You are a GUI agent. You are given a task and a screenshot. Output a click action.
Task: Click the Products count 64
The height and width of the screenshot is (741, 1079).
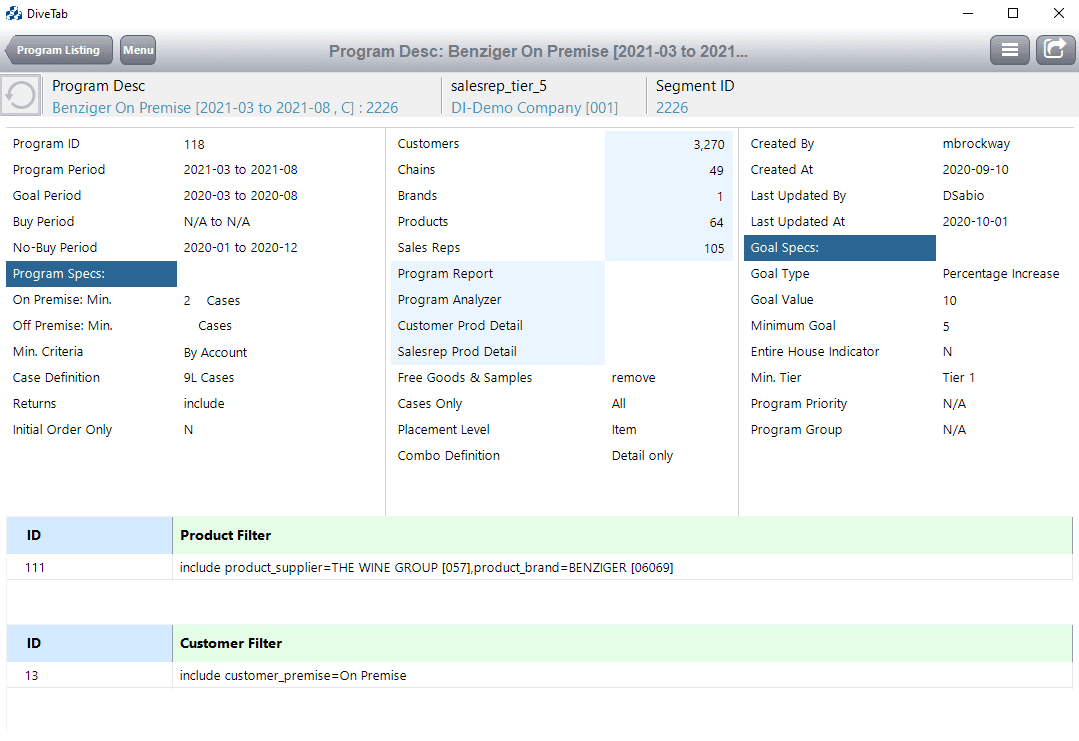716,223
